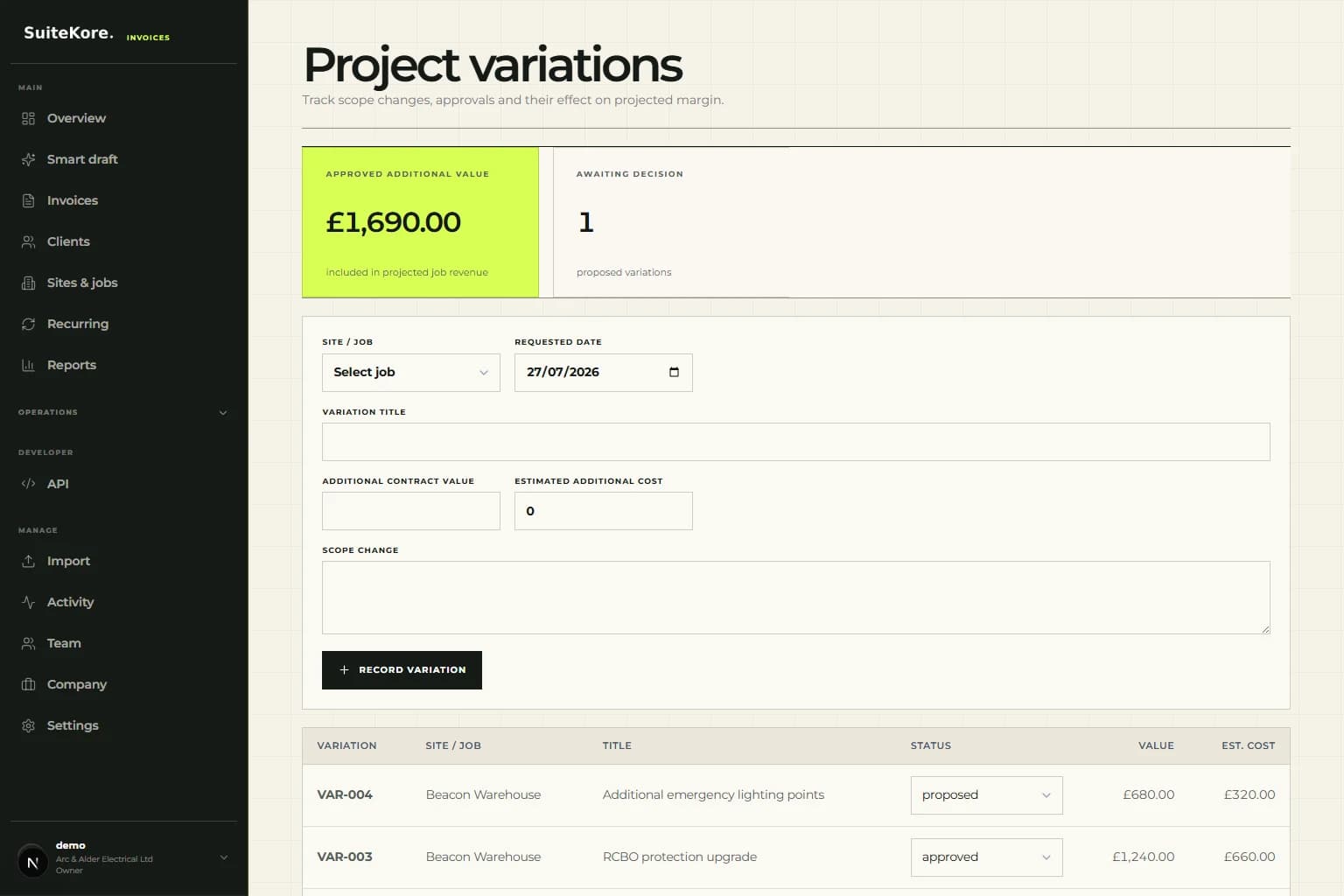Click the Activity pulse icon

[x=28, y=602]
